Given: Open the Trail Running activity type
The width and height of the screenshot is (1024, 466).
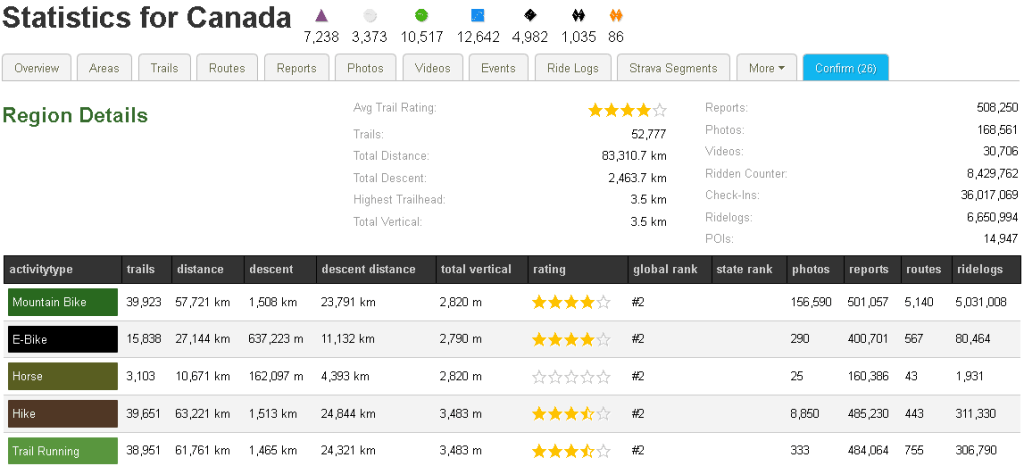Looking at the screenshot, I should point(62,451).
